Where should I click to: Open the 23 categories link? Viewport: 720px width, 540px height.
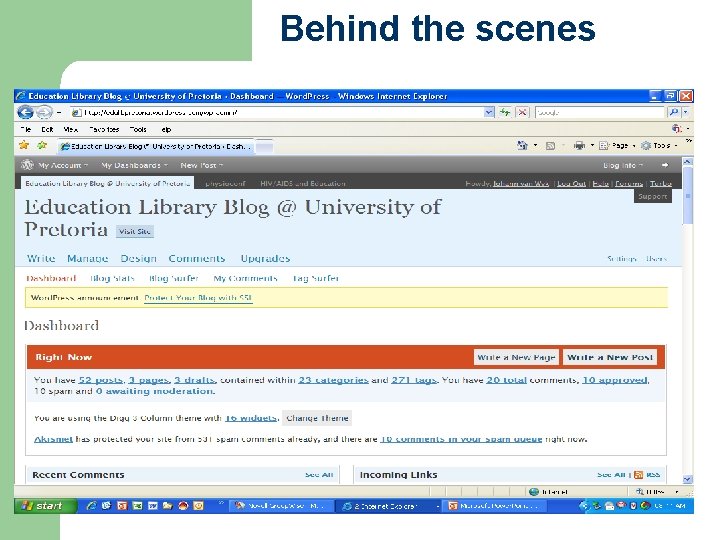pyautogui.click(x=333, y=380)
